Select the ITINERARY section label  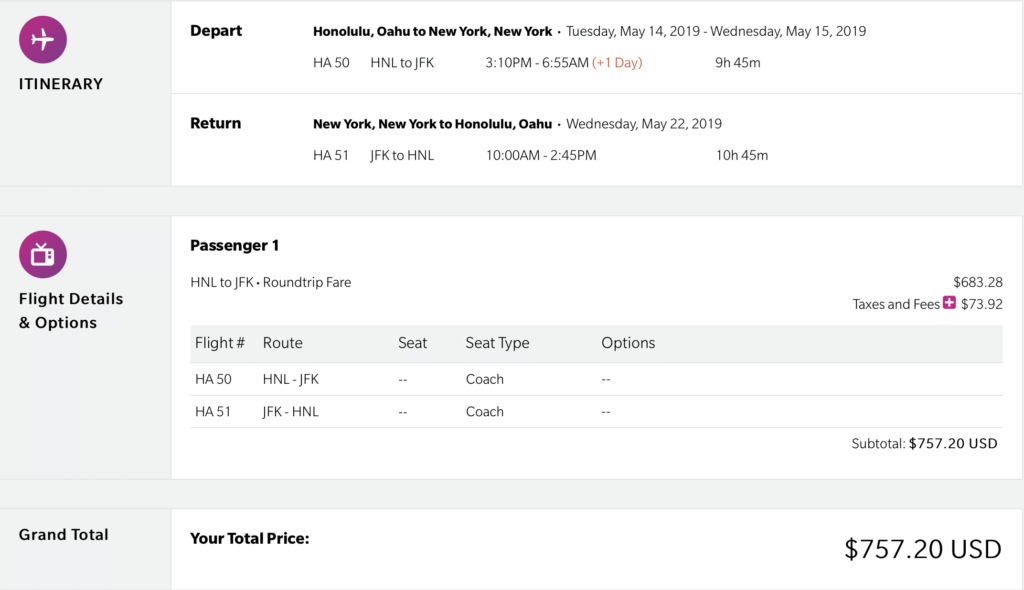[x=61, y=84]
